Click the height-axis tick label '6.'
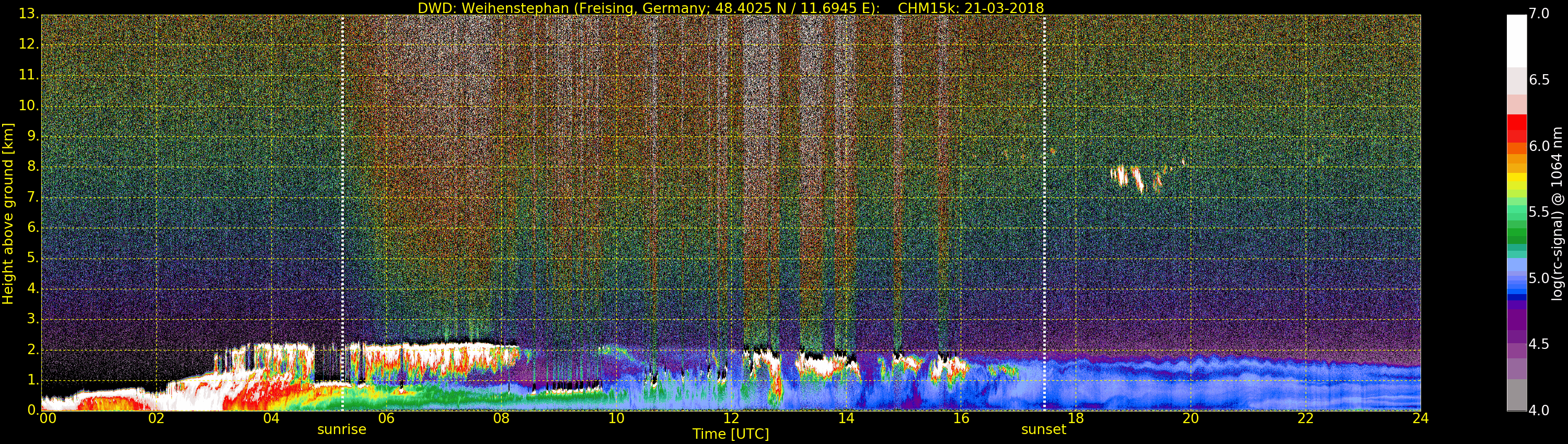The height and width of the screenshot is (444, 1568). 32,227
